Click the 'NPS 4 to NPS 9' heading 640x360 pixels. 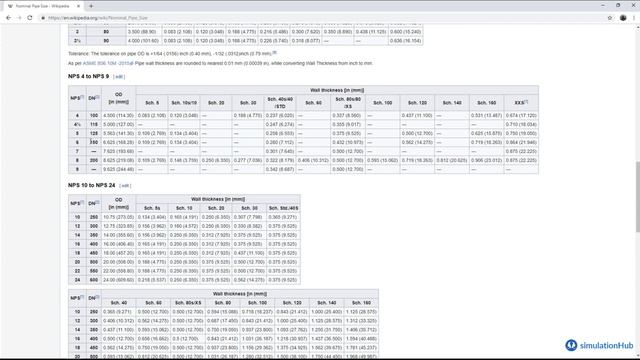pyautogui.click(x=89, y=76)
